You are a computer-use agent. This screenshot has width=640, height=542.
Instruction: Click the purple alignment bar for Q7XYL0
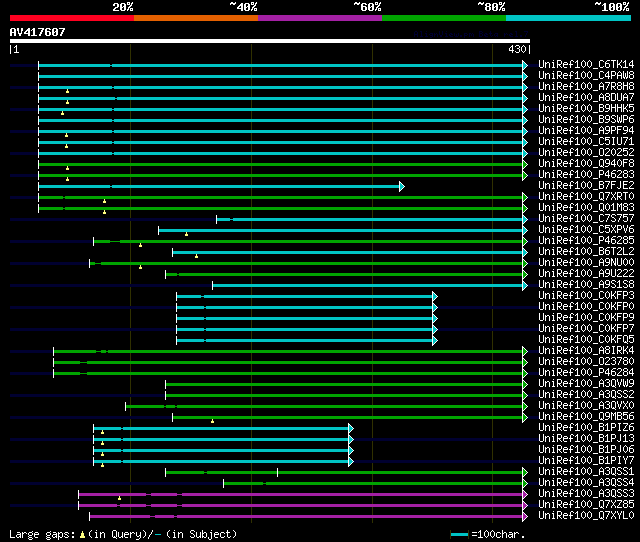pos(306,517)
